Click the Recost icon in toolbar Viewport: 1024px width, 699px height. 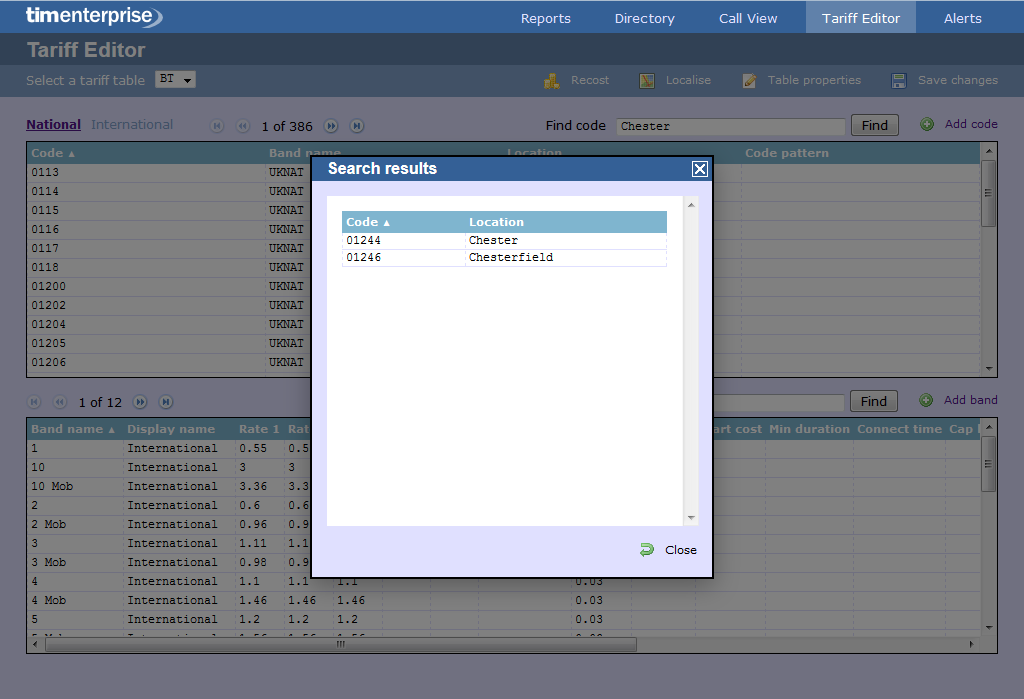point(551,81)
